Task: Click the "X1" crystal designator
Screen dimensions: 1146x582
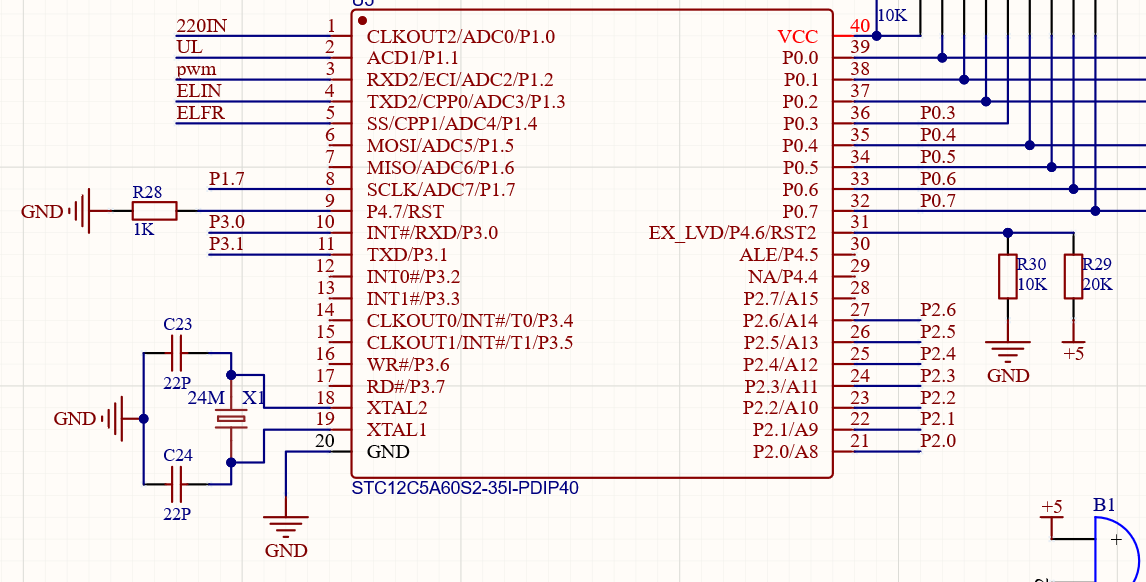Action: pyautogui.click(x=254, y=398)
